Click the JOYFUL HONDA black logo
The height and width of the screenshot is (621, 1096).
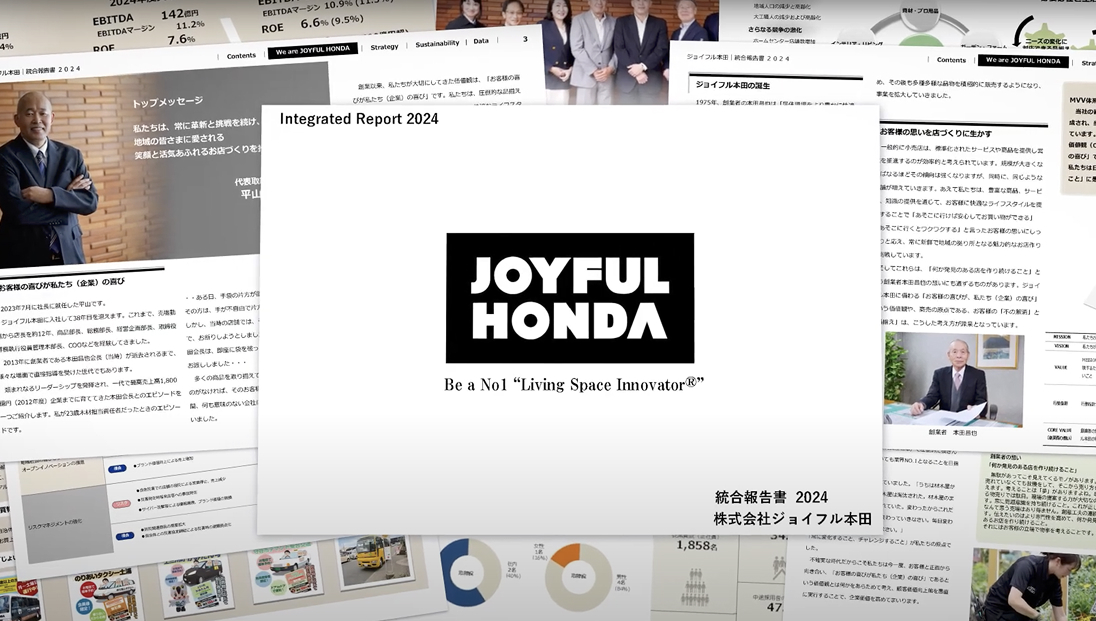click(569, 298)
